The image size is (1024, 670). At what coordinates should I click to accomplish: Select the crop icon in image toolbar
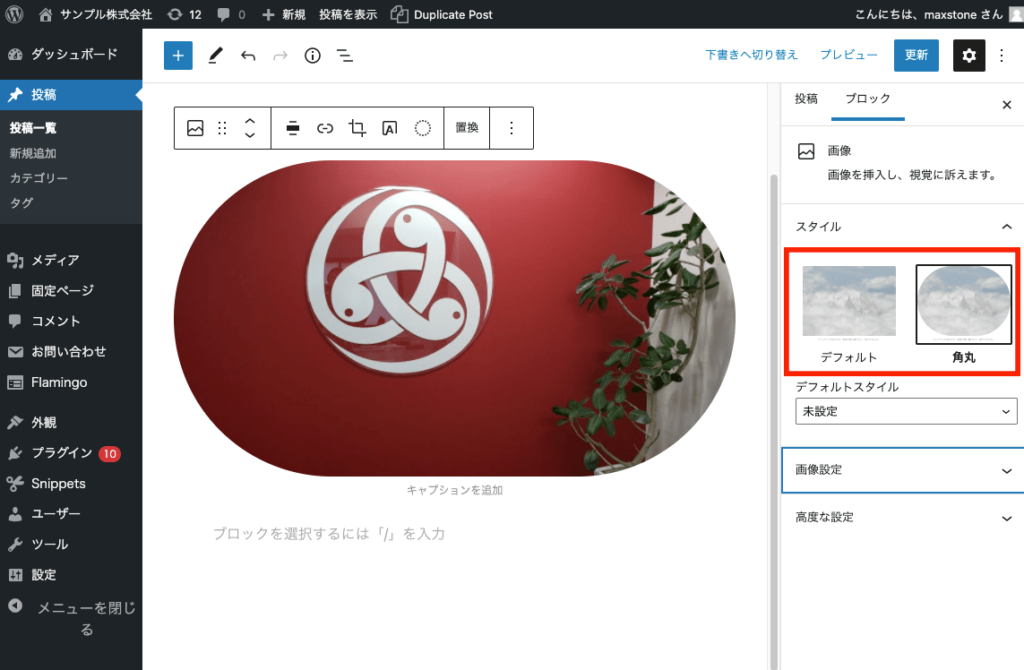click(x=356, y=128)
